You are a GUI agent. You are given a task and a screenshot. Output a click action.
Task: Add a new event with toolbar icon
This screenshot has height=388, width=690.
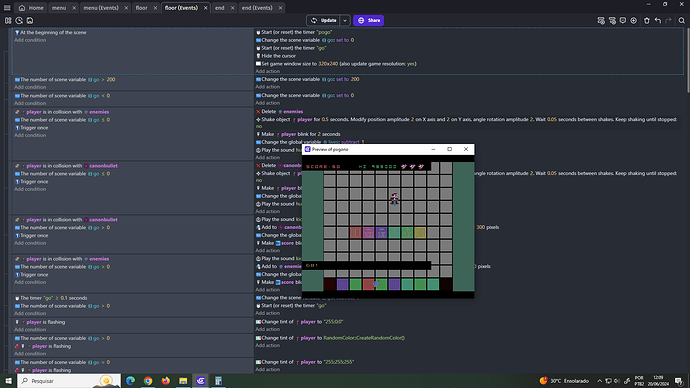601,20
